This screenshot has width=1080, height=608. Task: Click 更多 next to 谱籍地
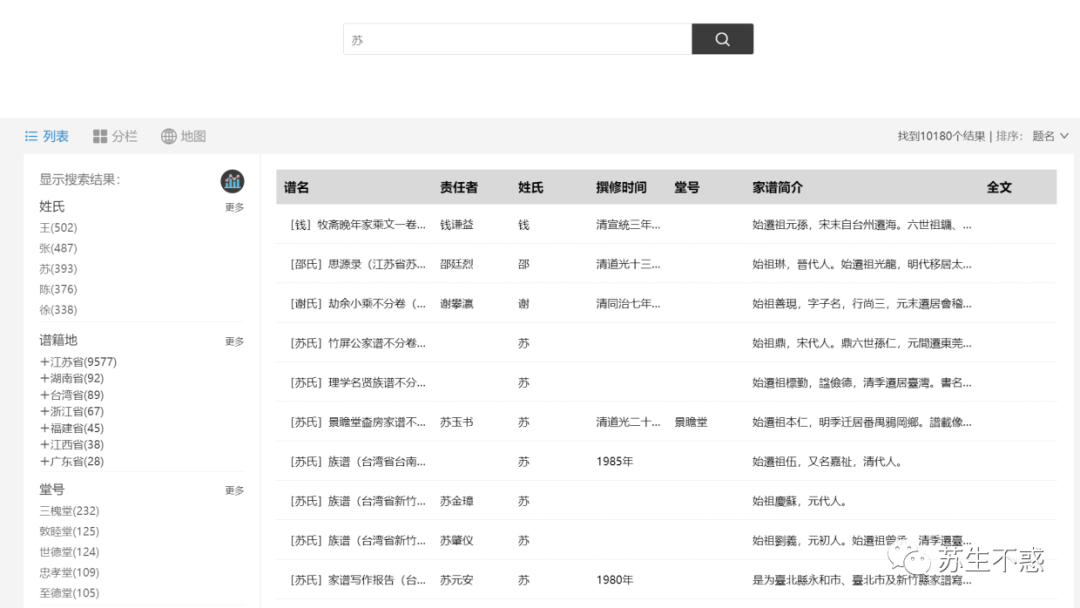pos(234,342)
